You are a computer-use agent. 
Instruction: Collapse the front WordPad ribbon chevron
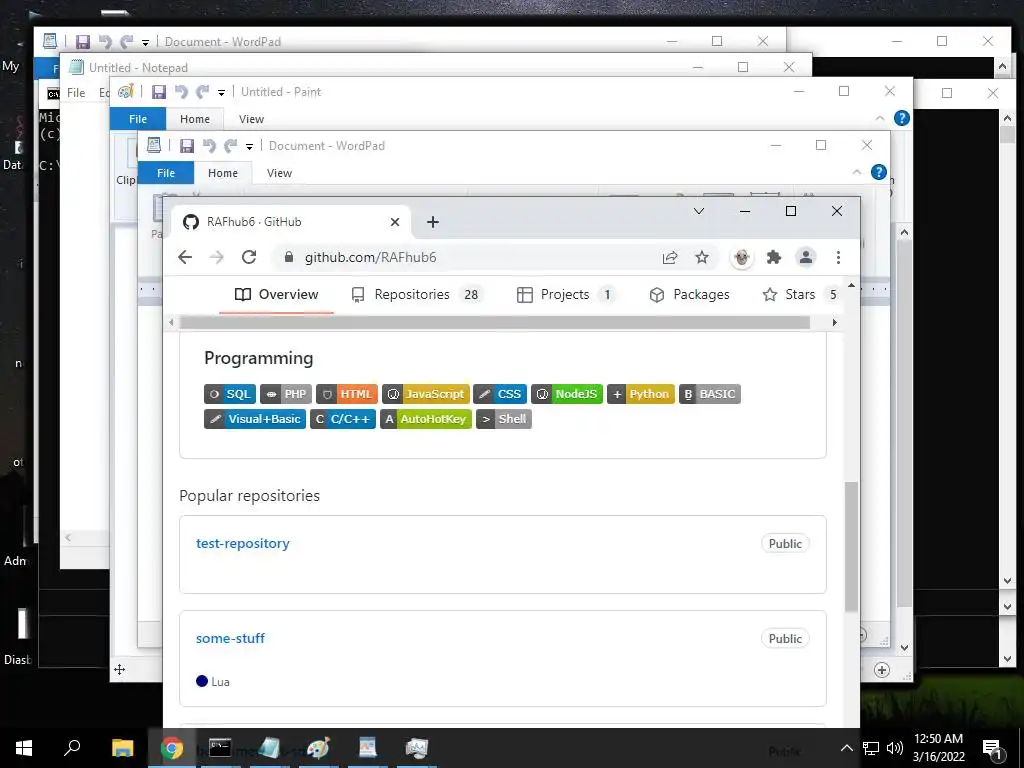857,172
